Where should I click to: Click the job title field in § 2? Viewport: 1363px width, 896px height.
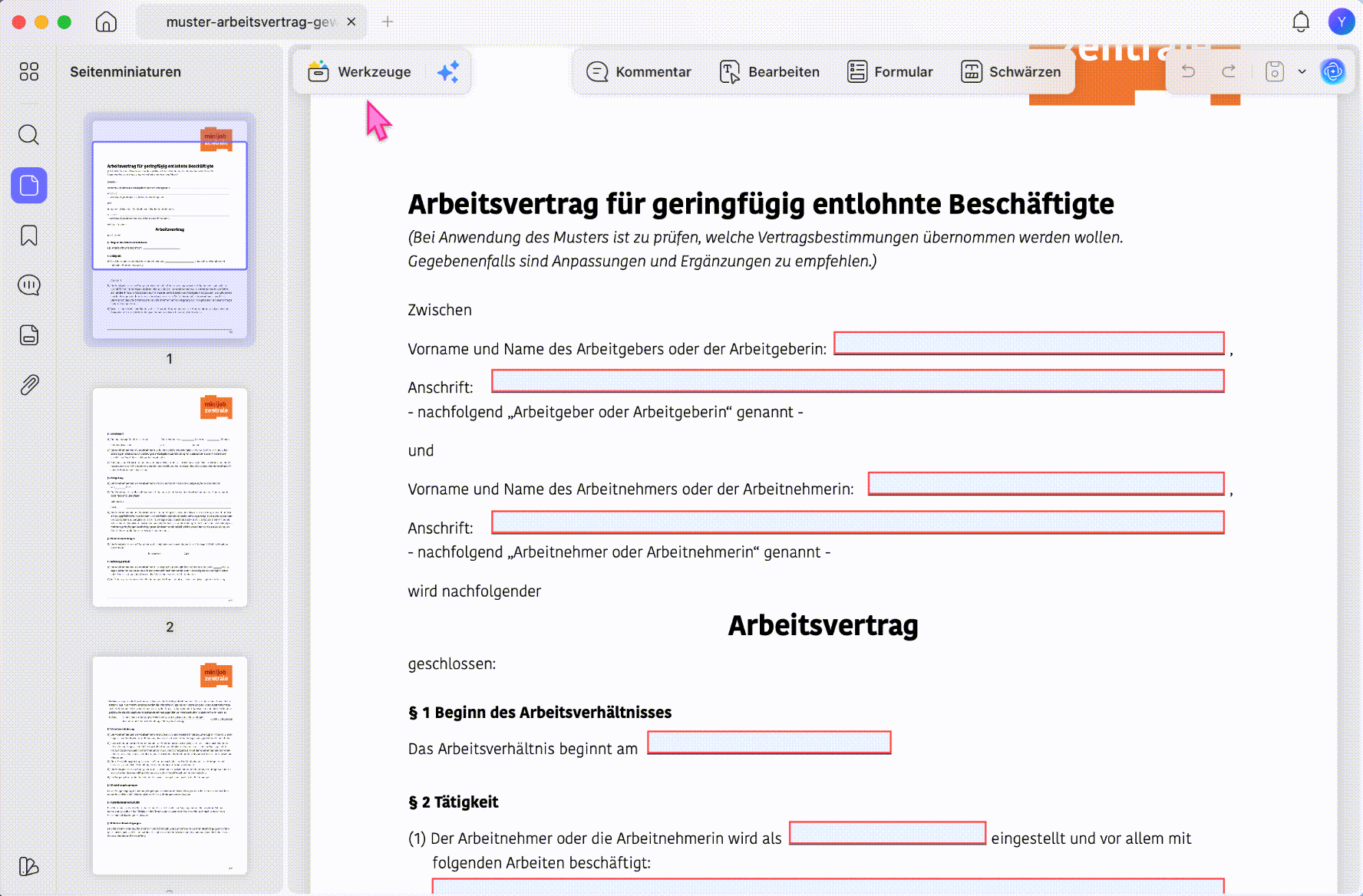(x=888, y=833)
